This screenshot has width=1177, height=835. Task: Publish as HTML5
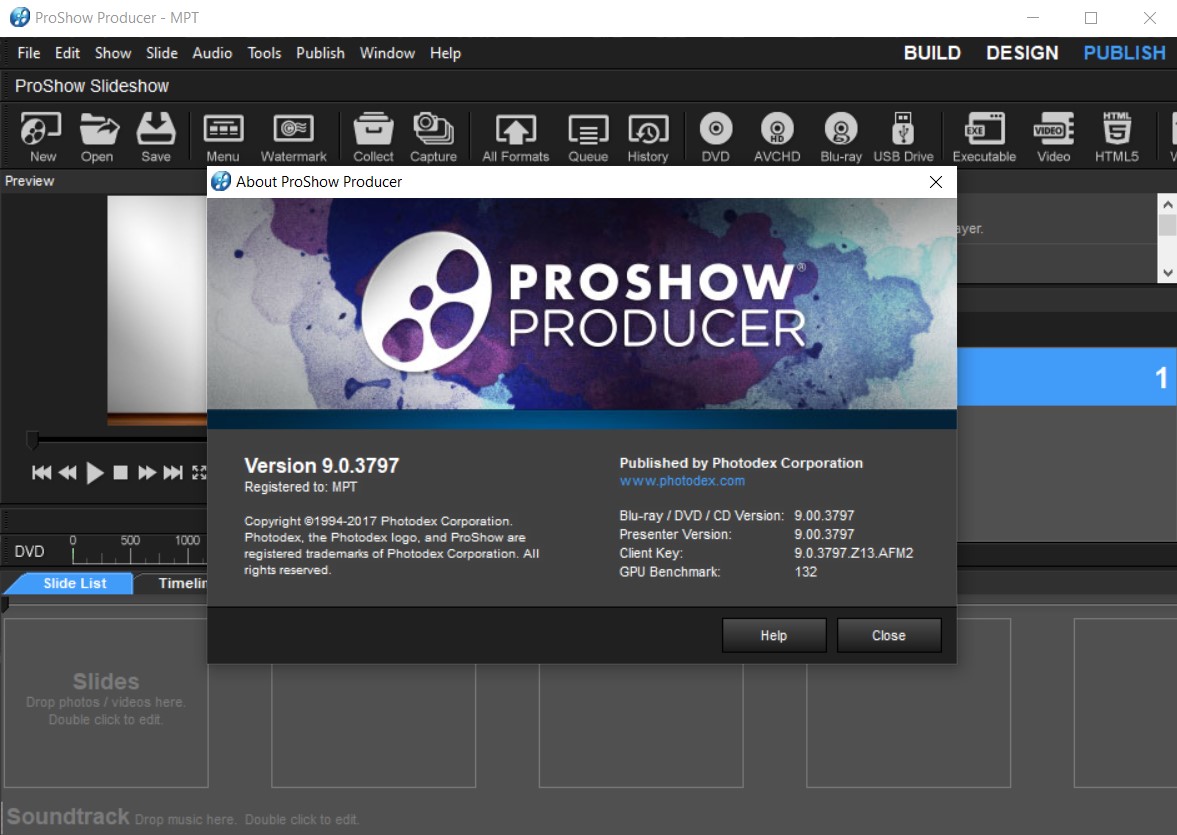1116,136
